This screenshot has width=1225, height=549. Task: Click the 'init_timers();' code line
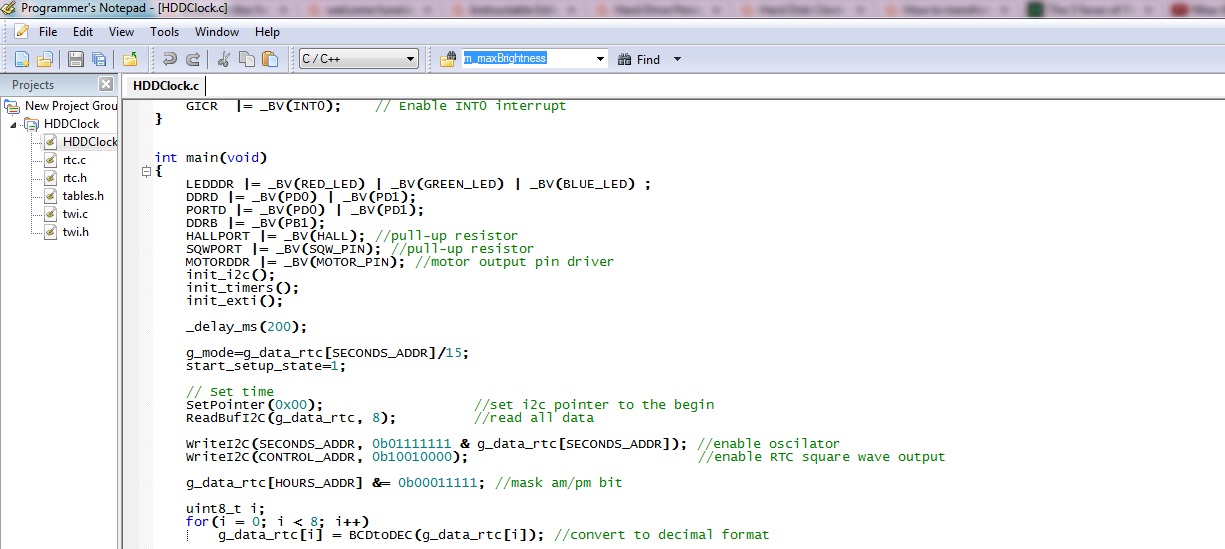tap(242, 287)
